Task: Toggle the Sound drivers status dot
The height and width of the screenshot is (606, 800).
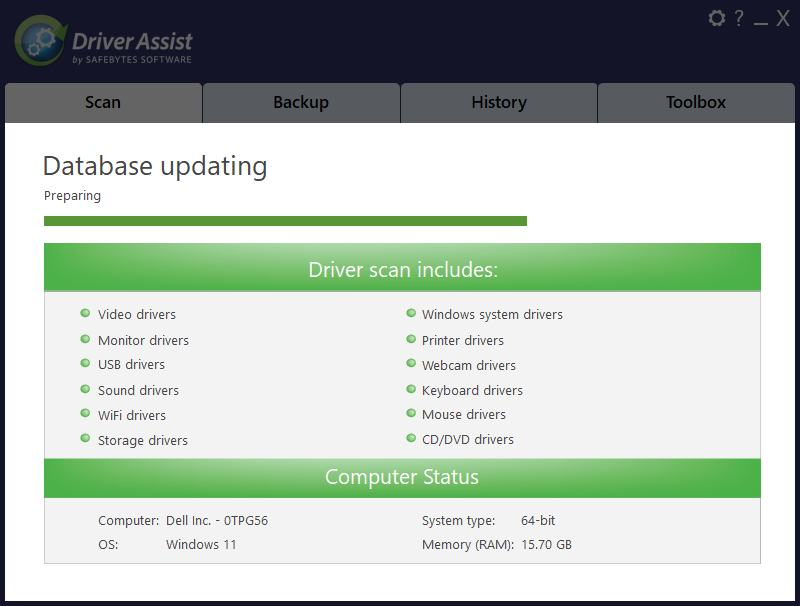Action: (x=86, y=389)
